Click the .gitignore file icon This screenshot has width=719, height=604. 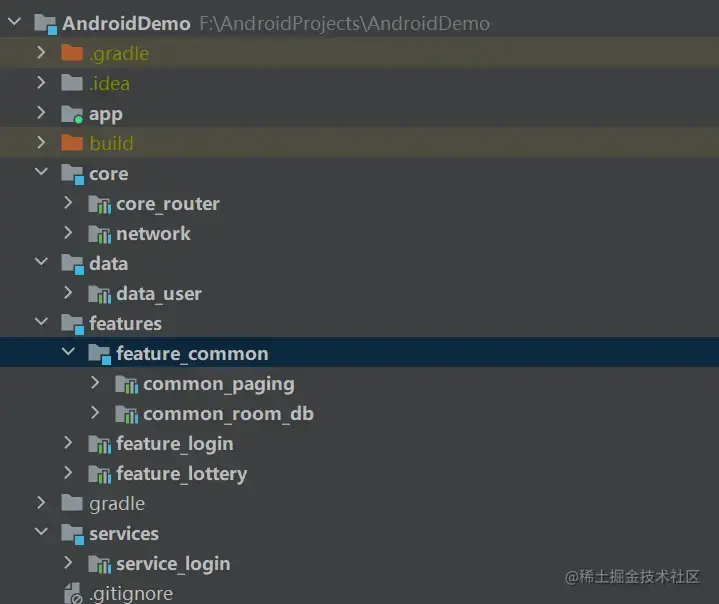[72, 593]
